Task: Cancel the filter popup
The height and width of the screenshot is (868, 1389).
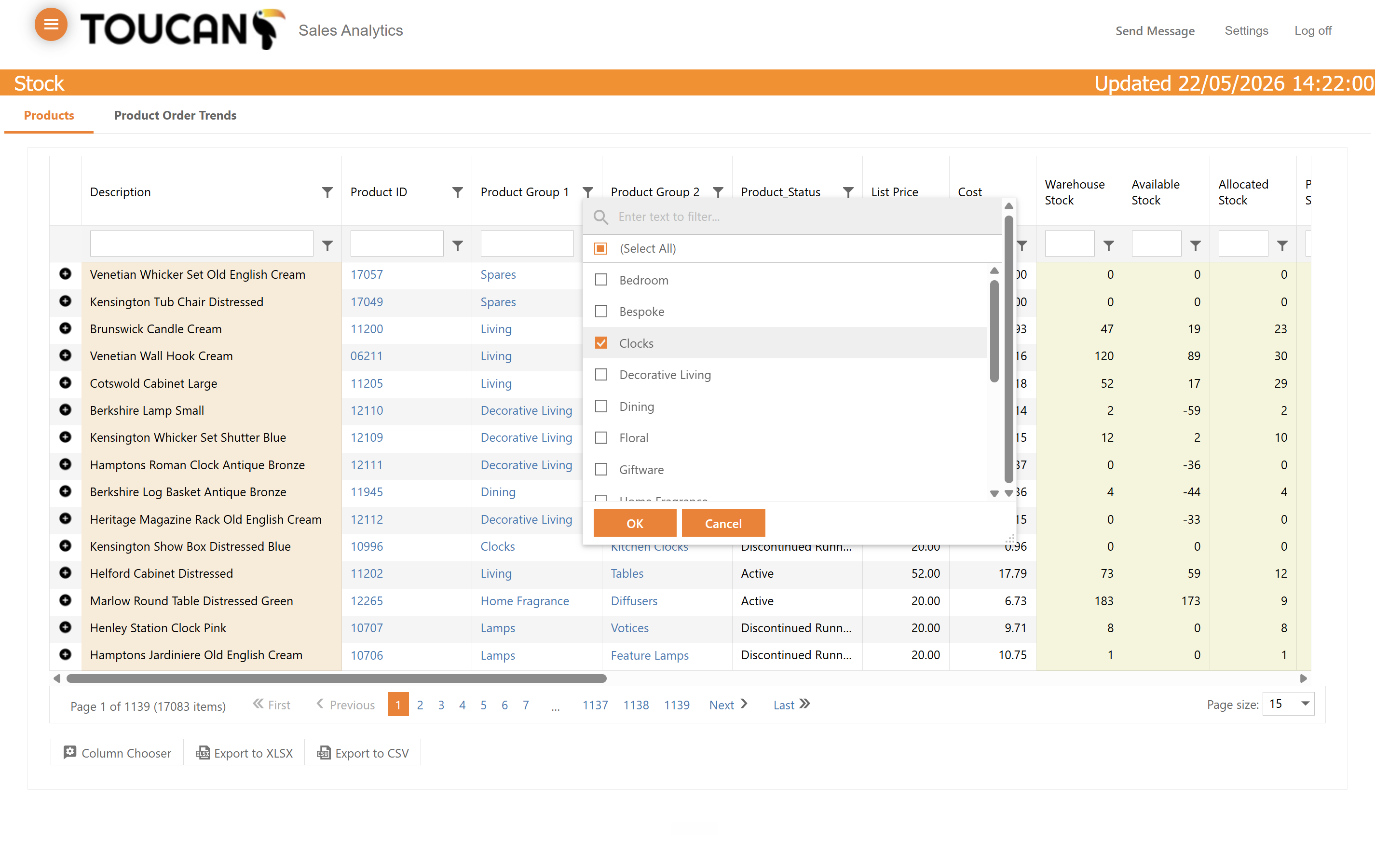Action: [723, 523]
